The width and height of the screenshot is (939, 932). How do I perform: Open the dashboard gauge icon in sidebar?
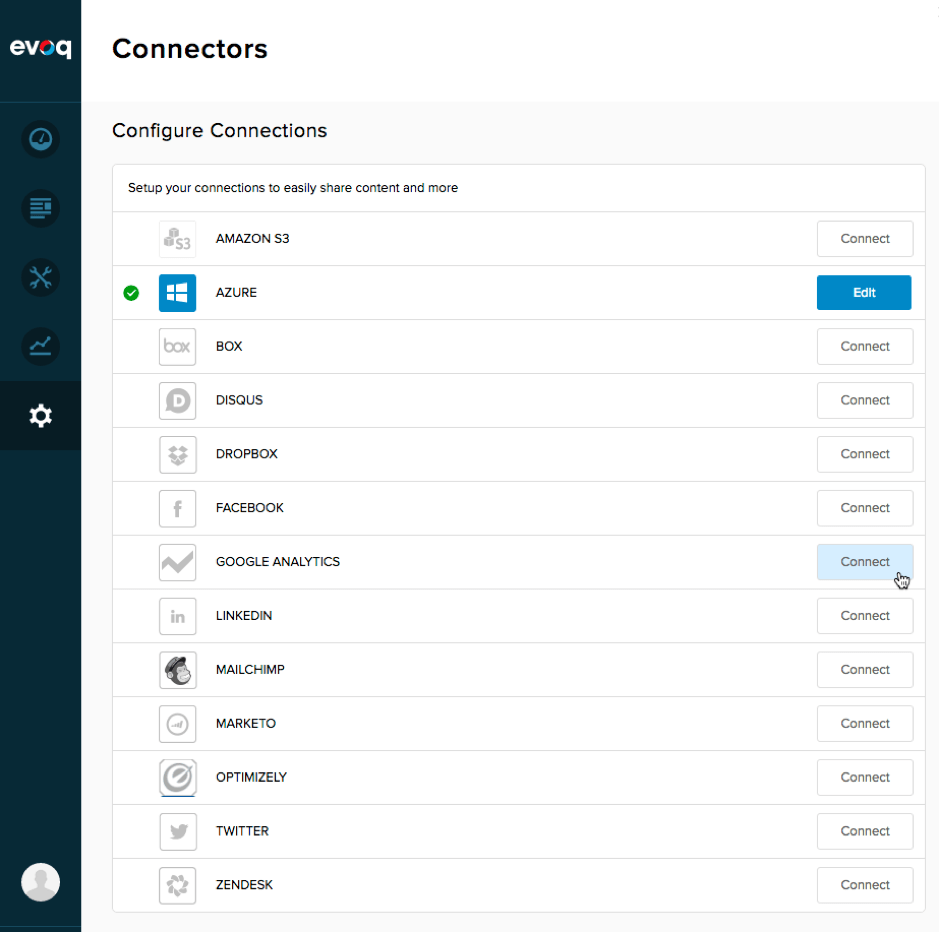(x=41, y=139)
